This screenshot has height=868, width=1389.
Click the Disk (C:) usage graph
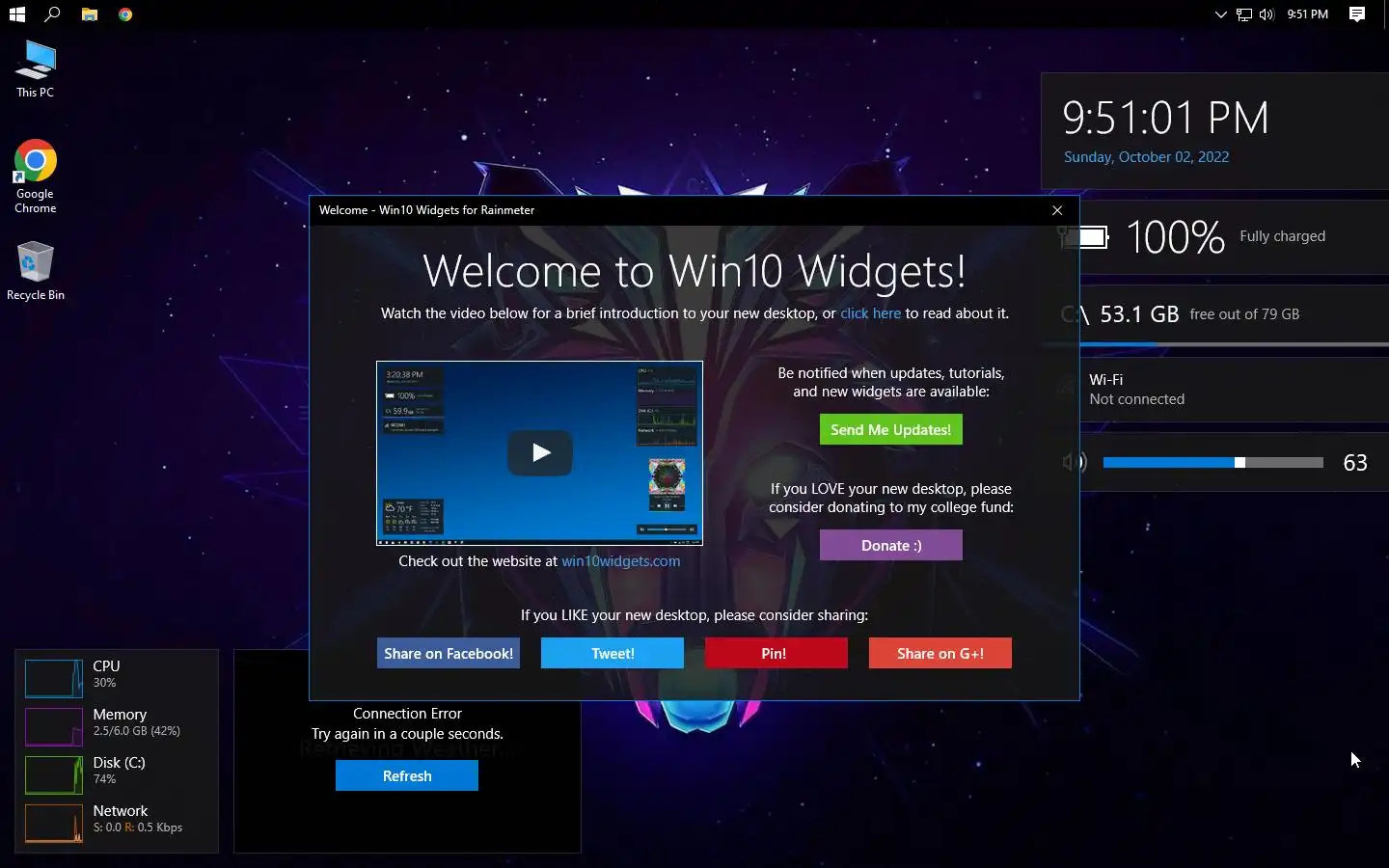(54, 774)
